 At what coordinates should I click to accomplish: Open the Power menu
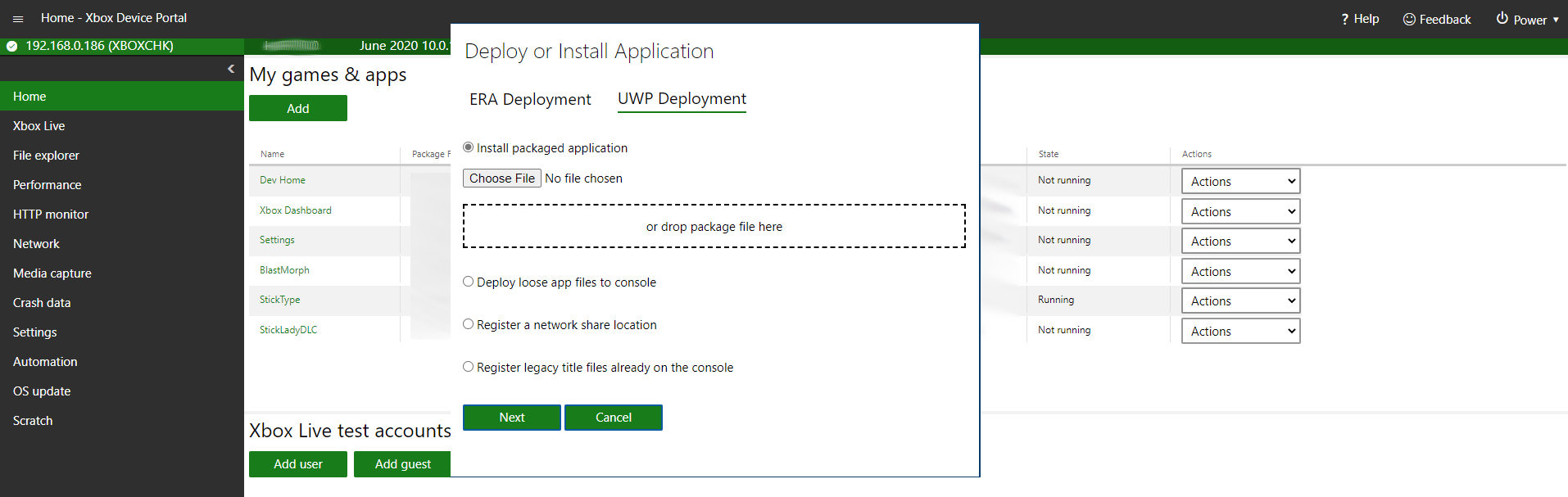pyautogui.click(x=1527, y=19)
